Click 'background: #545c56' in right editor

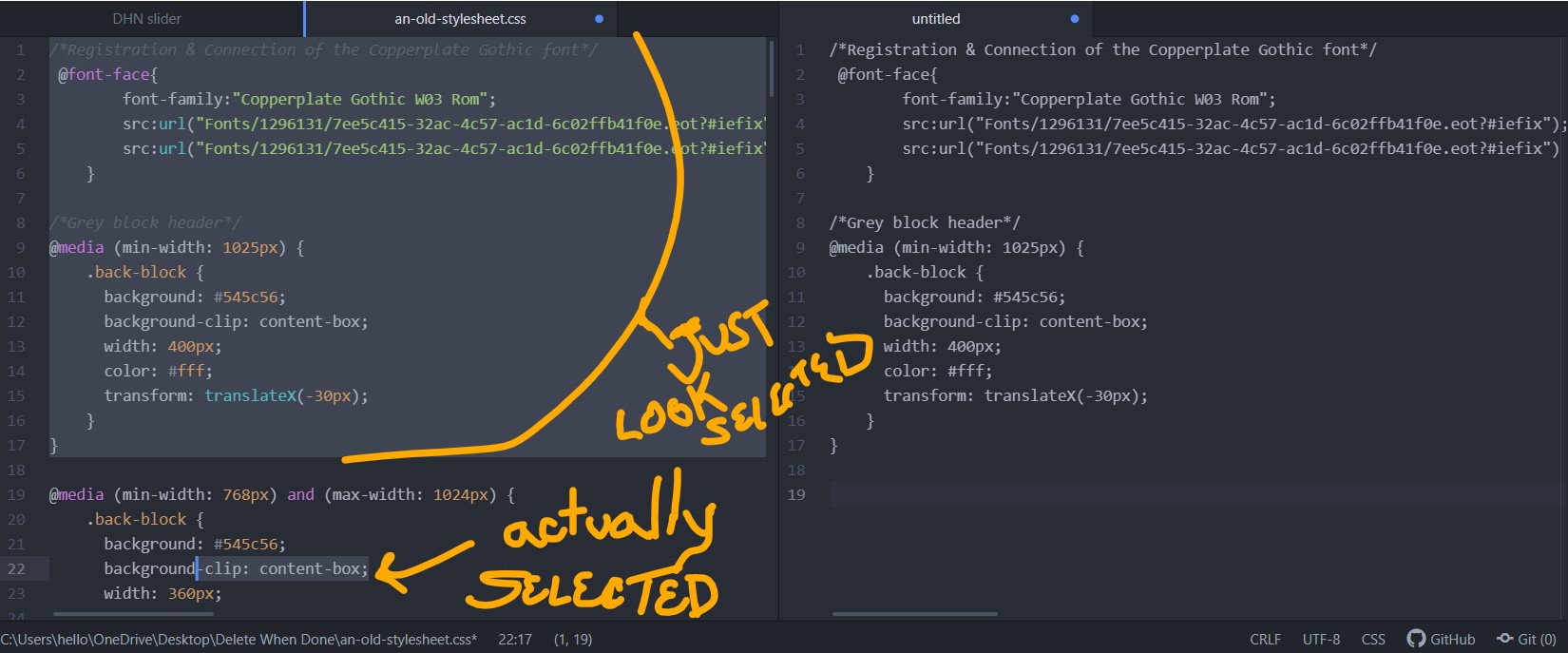970,297
